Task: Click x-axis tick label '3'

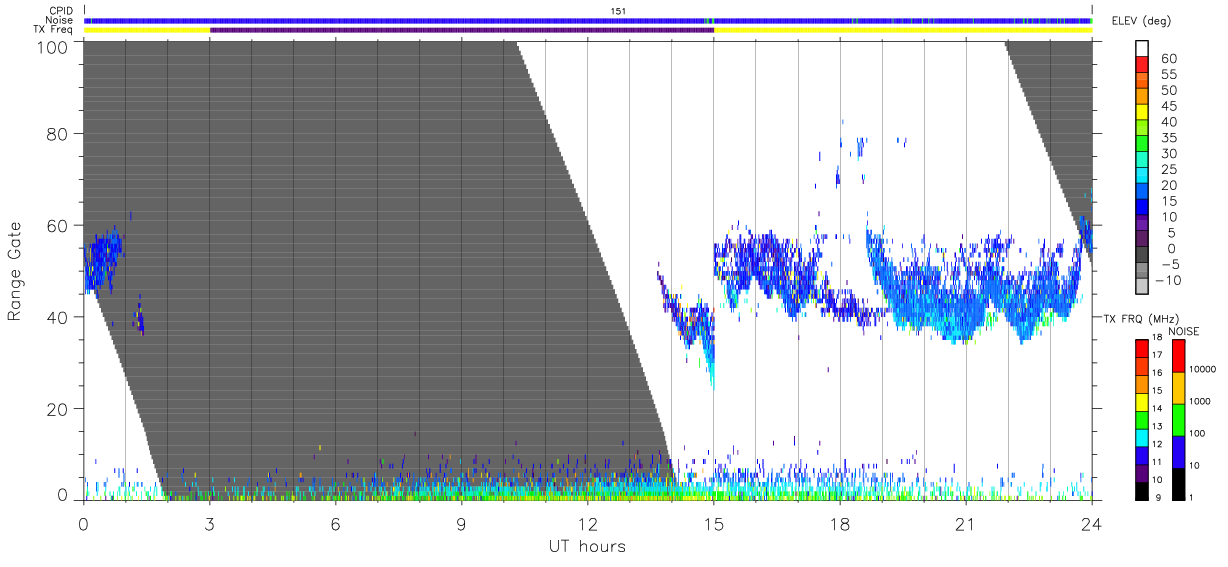Action: coord(209,523)
